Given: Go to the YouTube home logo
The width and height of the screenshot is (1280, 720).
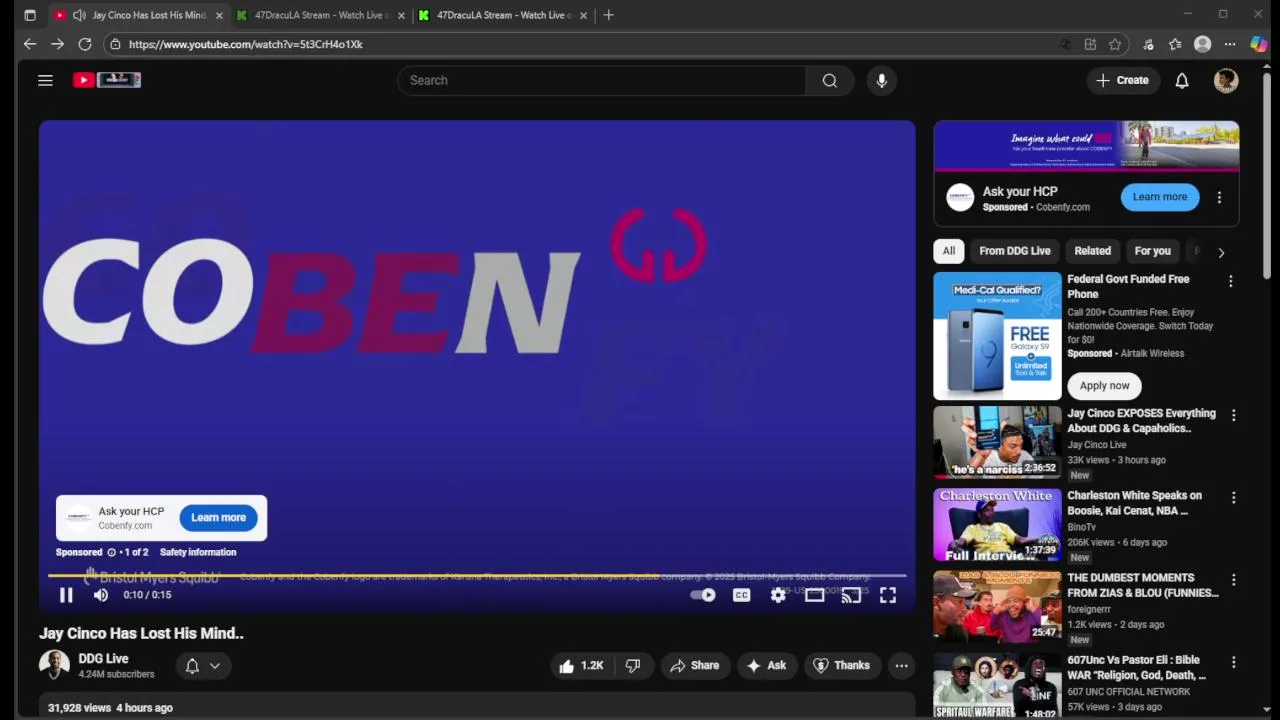Looking at the screenshot, I should click(x=107, y=80).
